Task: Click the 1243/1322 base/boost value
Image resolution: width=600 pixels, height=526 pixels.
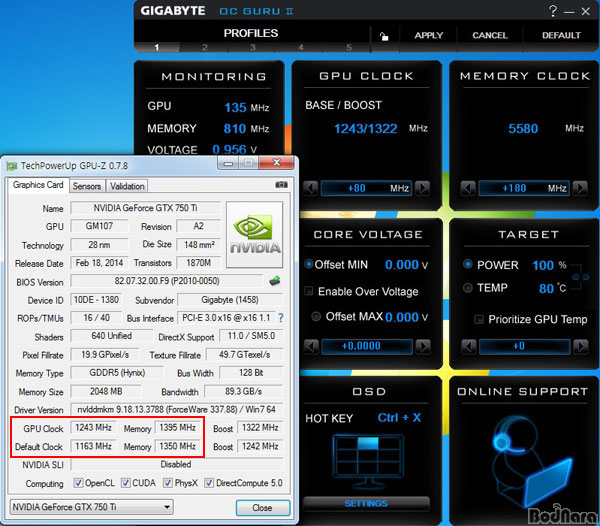Action: click(365, 129)
